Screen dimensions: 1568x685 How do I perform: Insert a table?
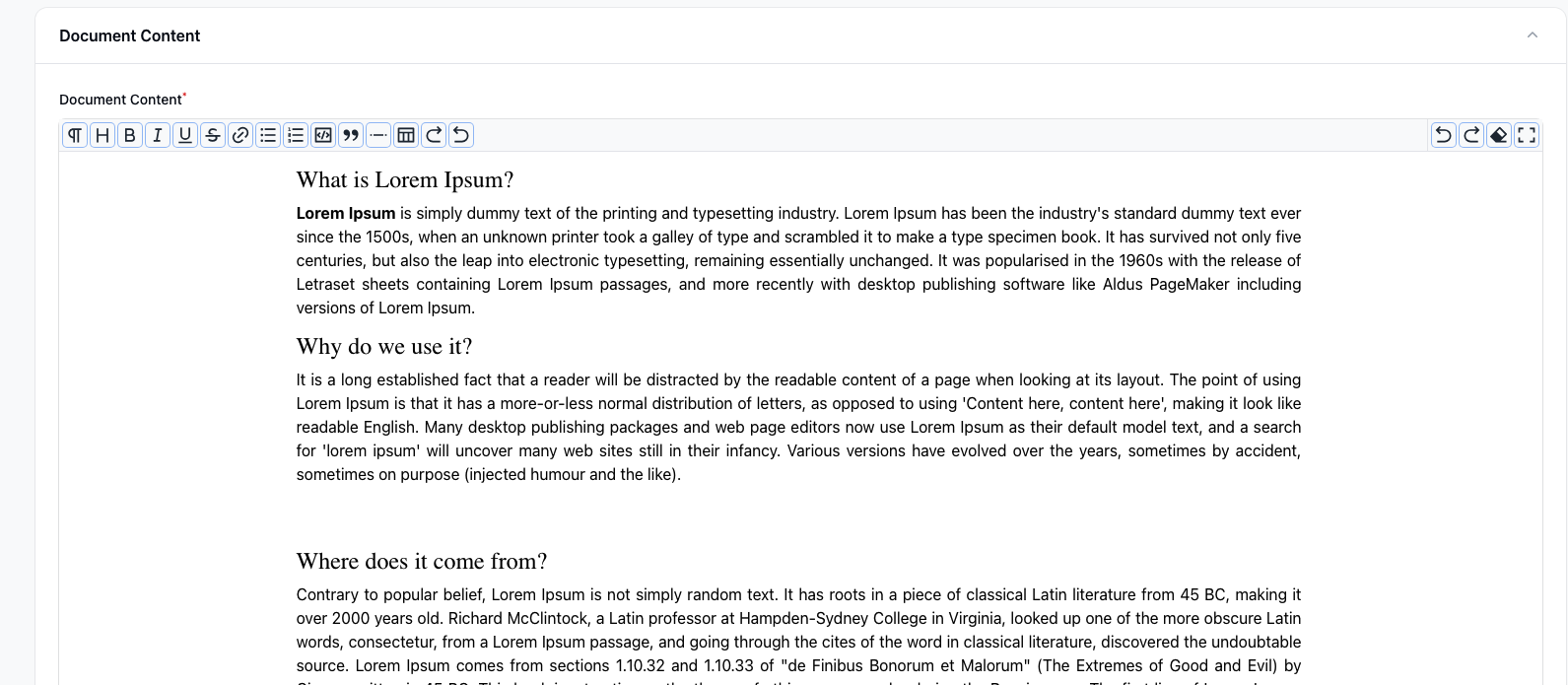pos(406,135)
